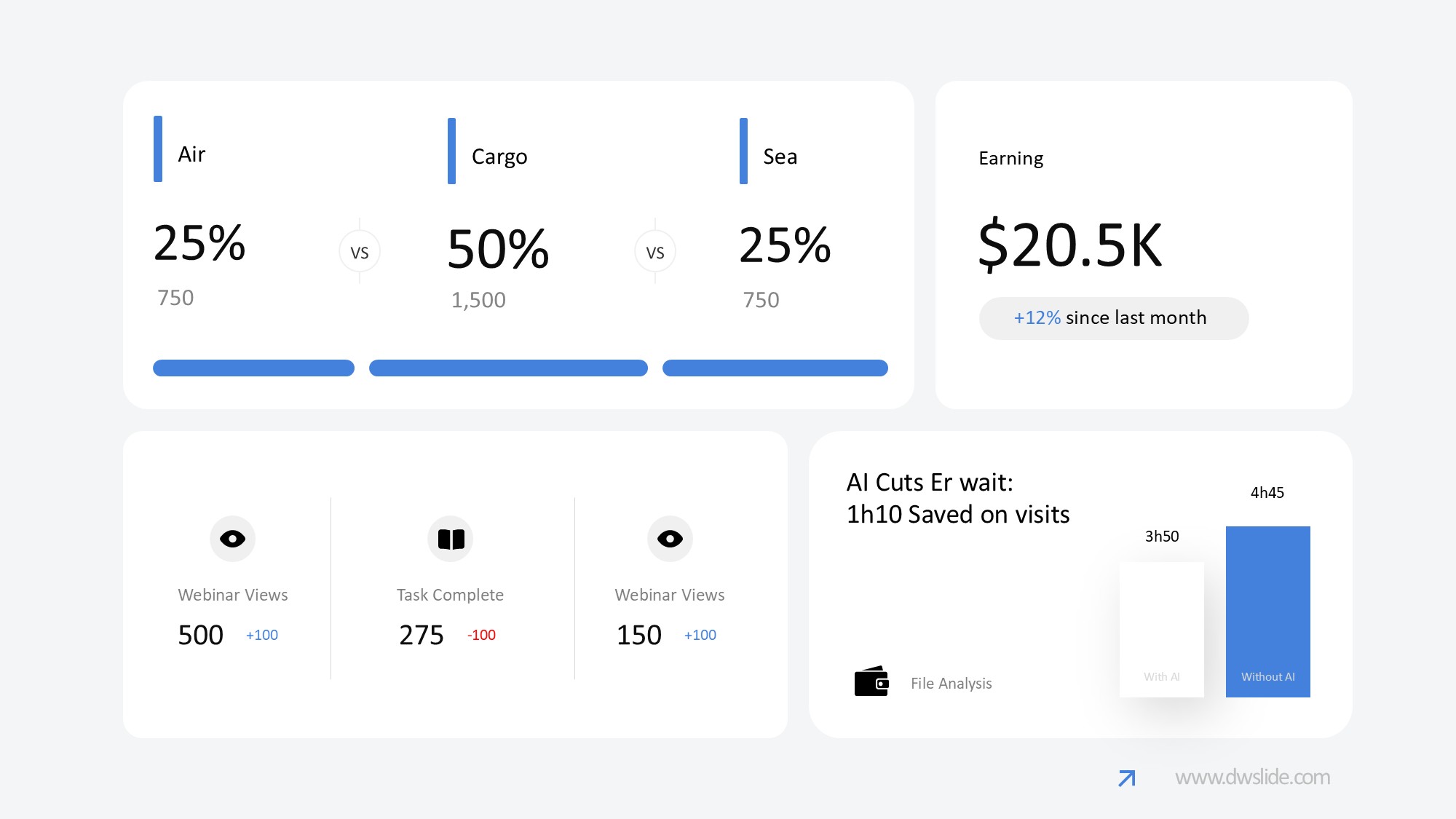Select the Air progress bar segment

253,368
